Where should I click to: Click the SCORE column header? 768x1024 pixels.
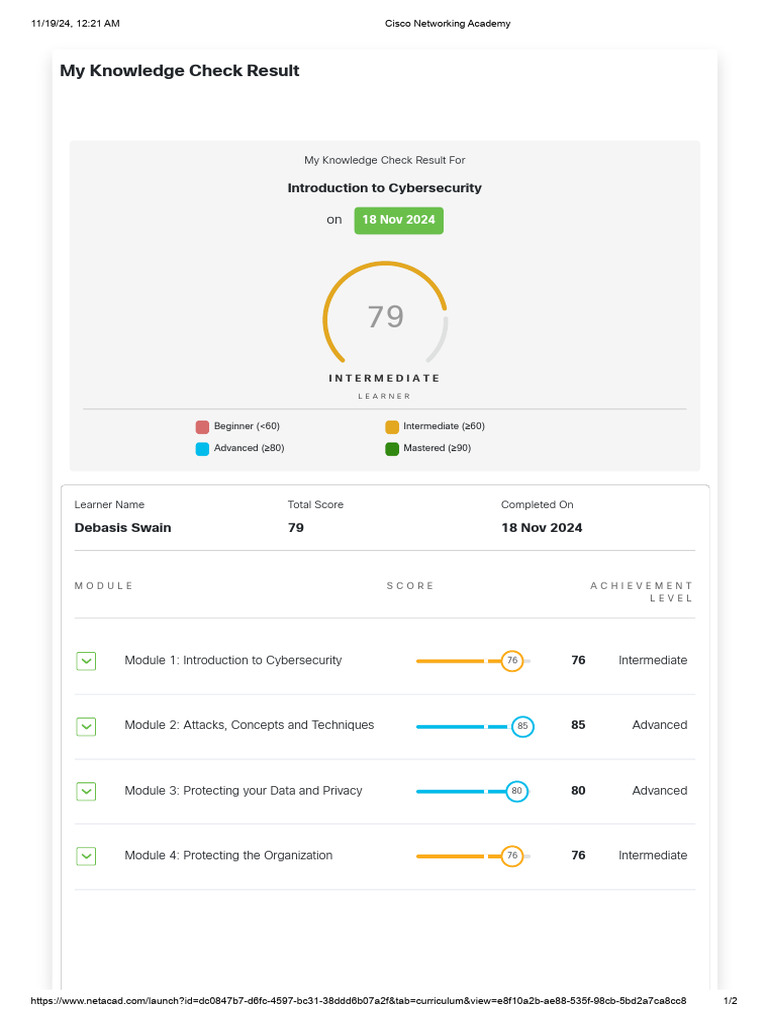click(x=410, y=586)
